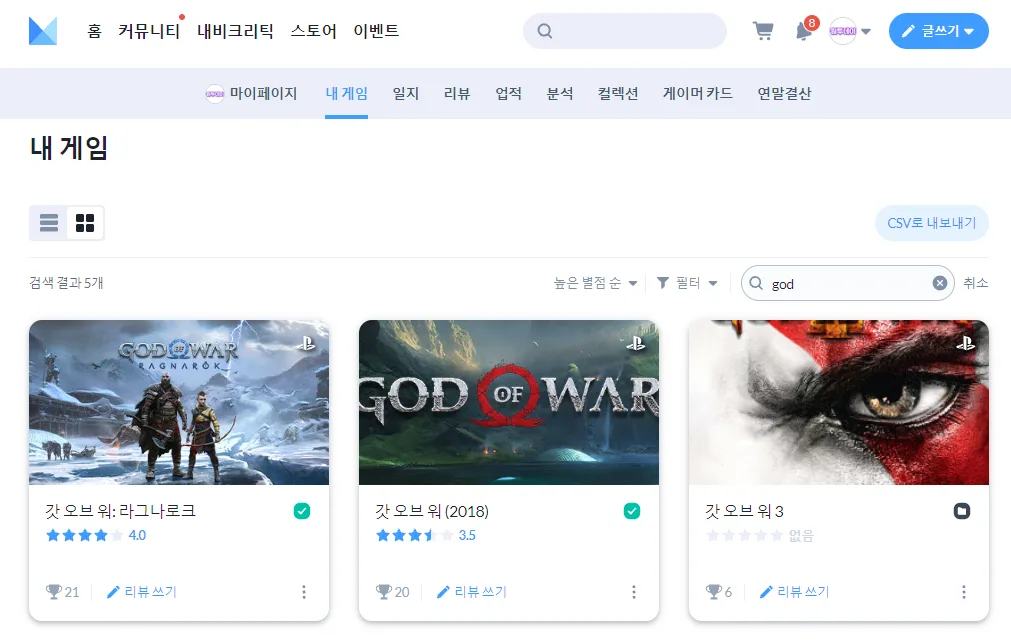
Task: Open 커뮤니티 menu item
Action: (x=149, y=31)
